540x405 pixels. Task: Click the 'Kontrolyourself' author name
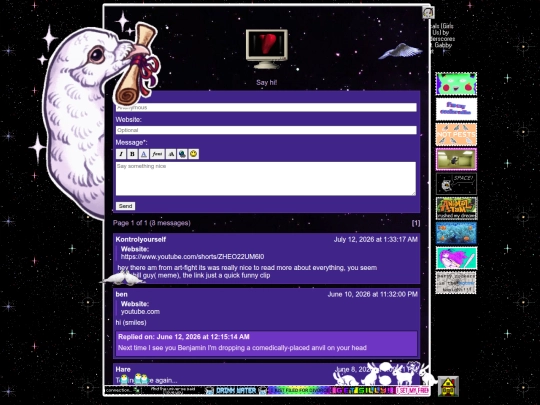(141, 239)
